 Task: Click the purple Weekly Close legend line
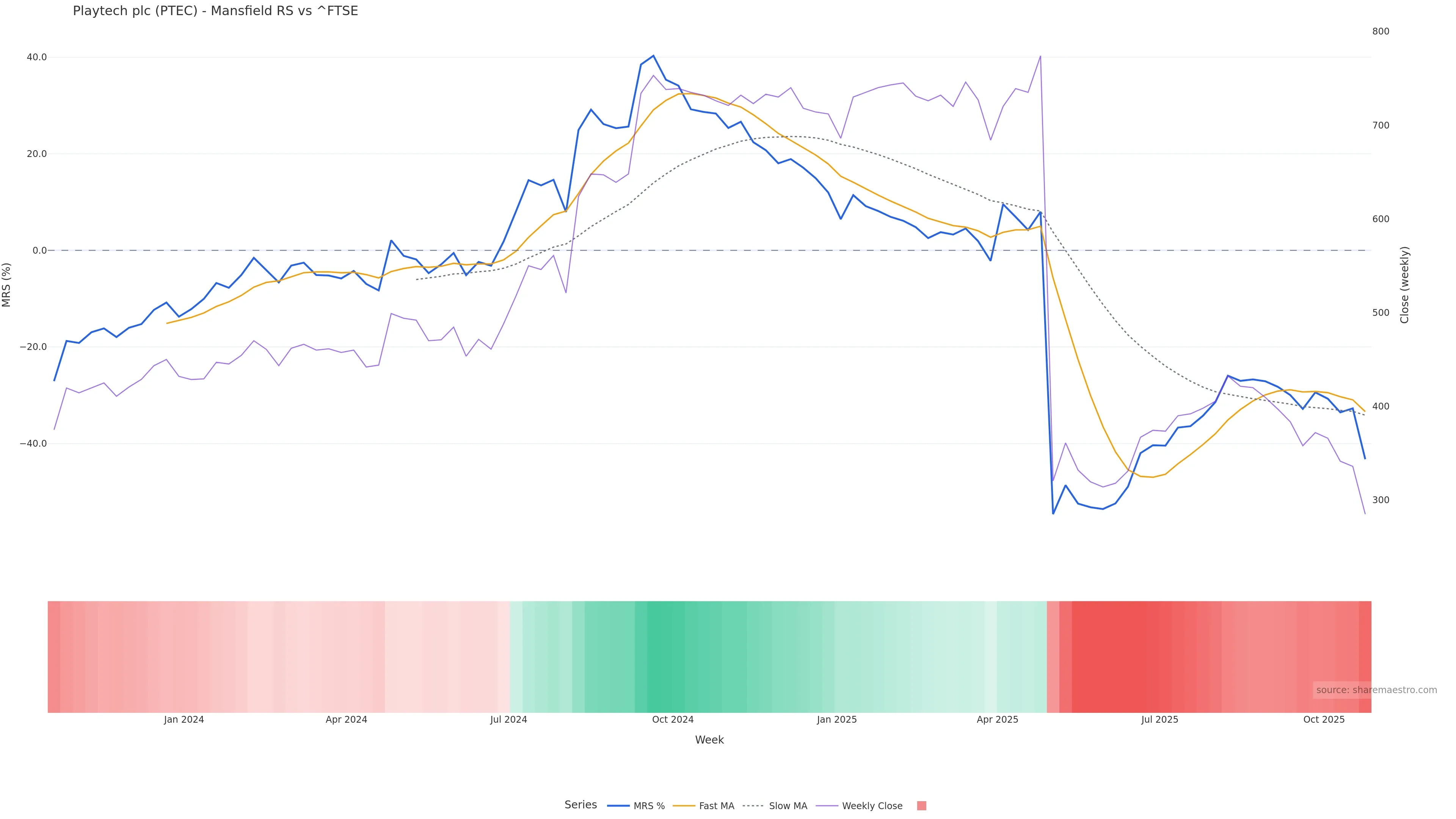827,806
